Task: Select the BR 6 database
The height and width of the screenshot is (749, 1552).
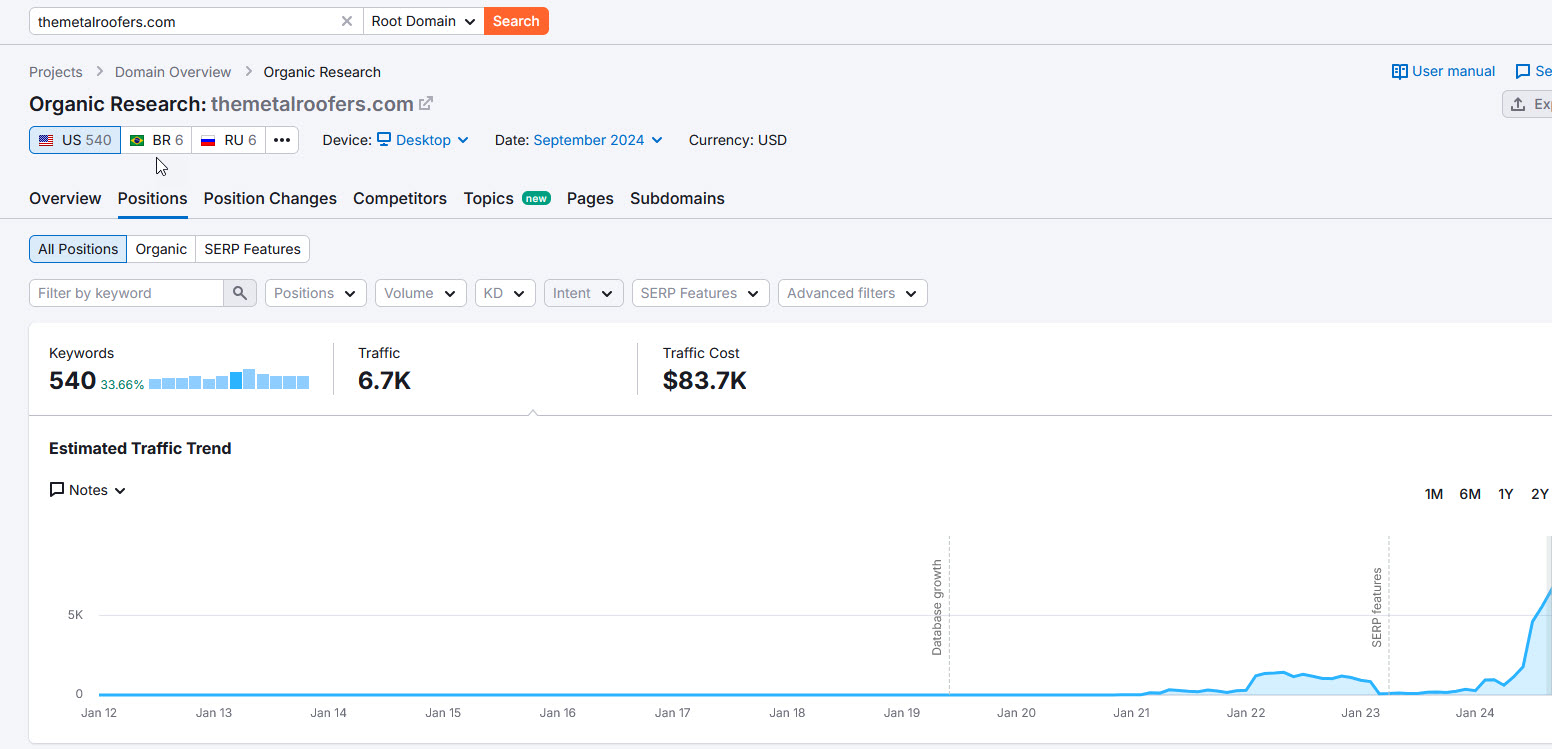Action: click(x=157, y=140)
